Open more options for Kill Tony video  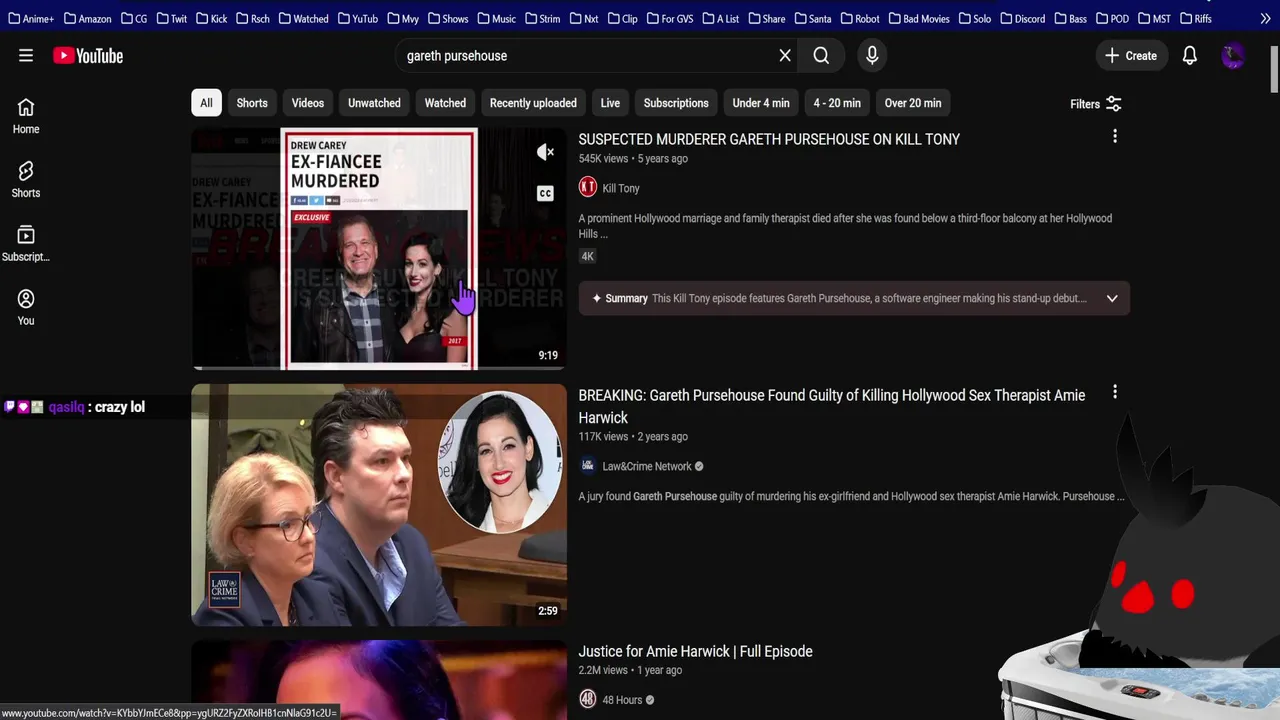(1115, 136)
